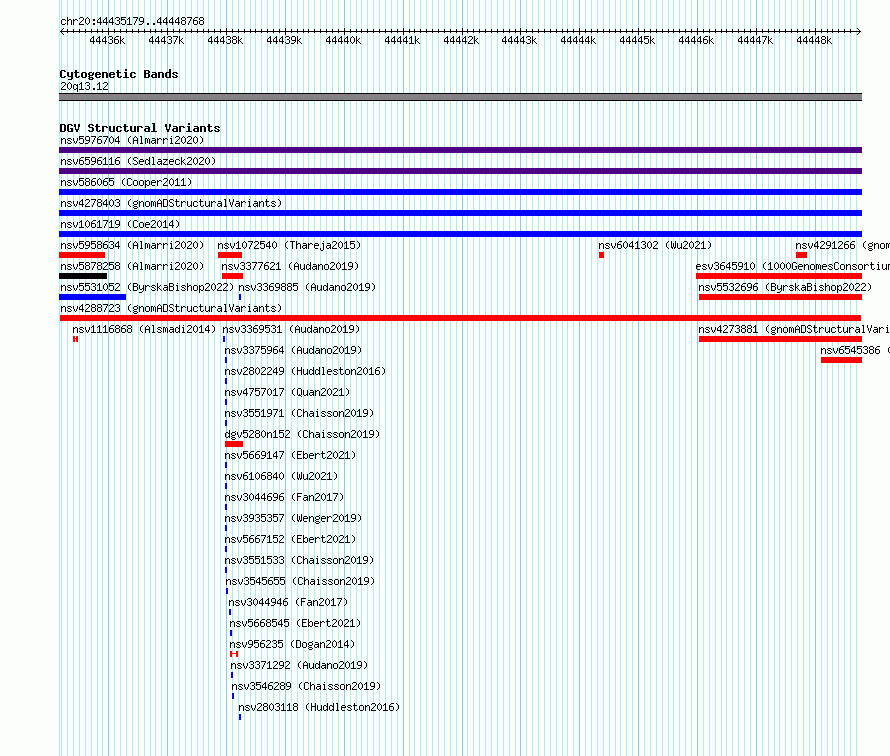Screen dimensions: 890x756
Task: Click the chr20:44435179..44448768 region label
Action: [x=132, y=21]
